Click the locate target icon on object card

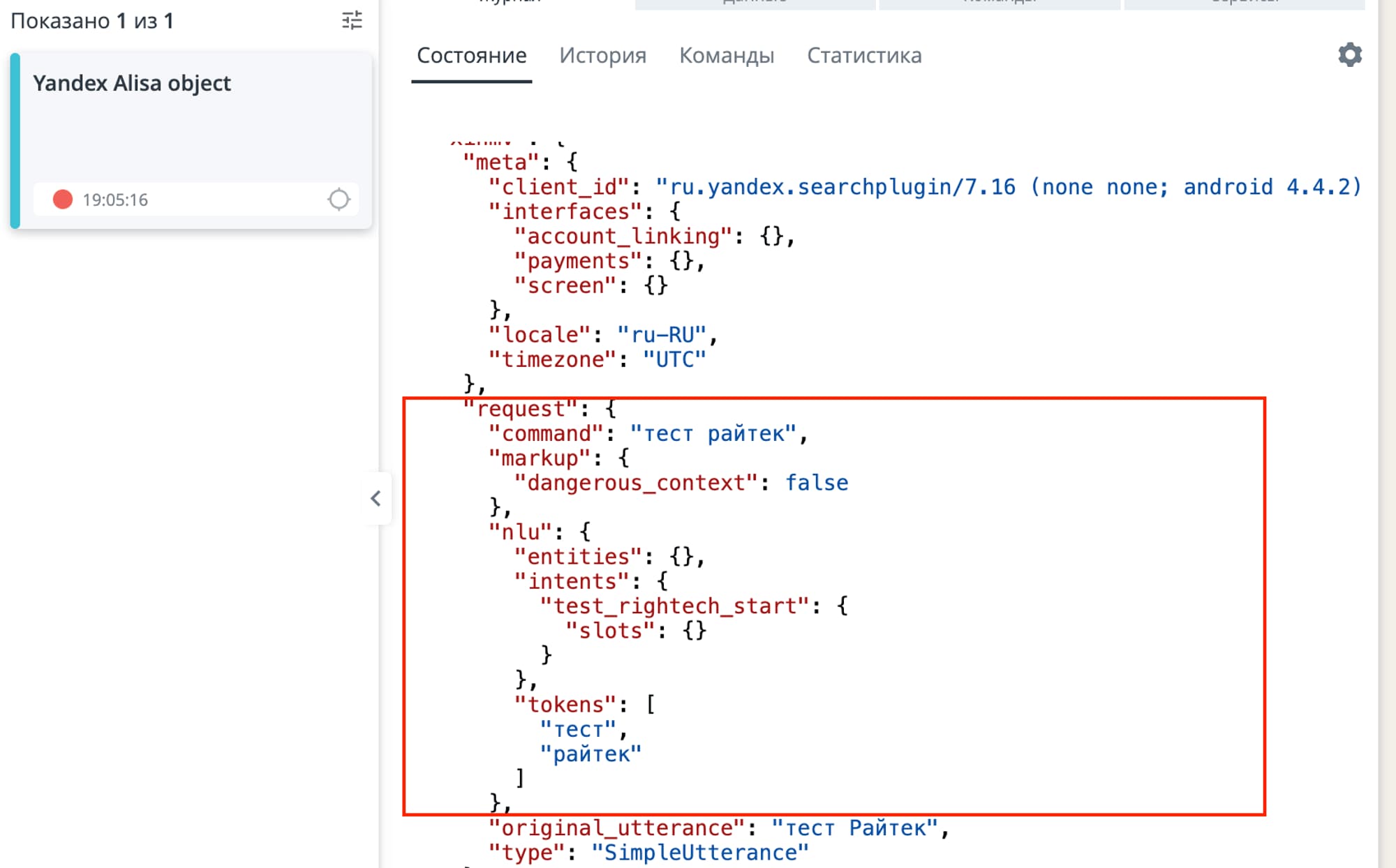pyautogui.click(x=339, y=200)
